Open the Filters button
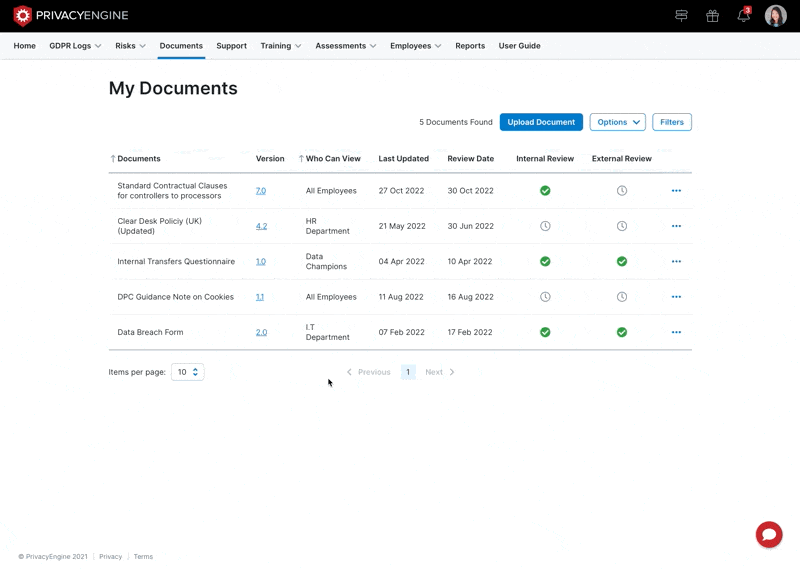This screenshot has height=569, width=800. tap(671, 122)
